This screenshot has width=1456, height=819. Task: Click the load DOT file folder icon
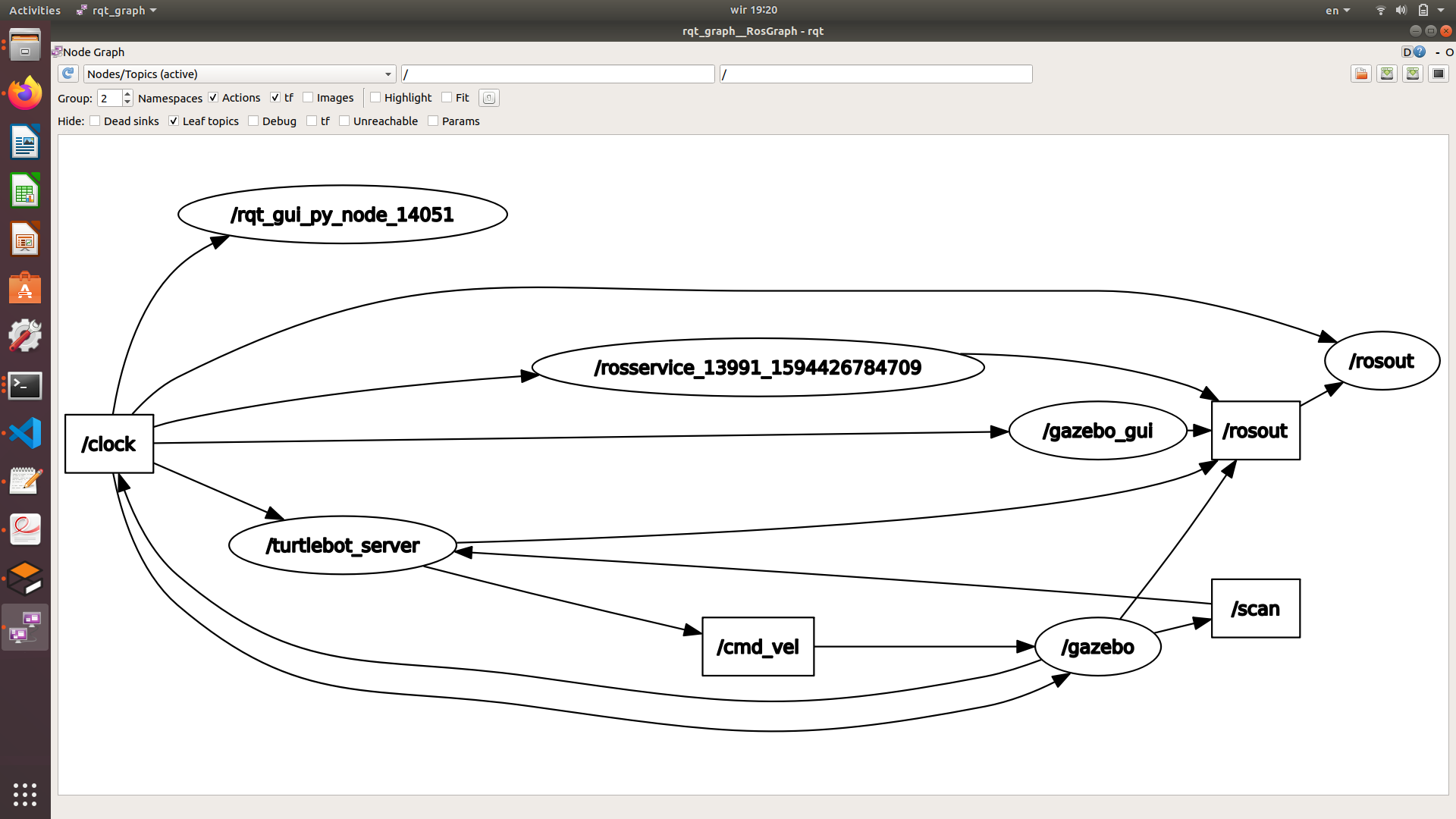(1361, 74)
